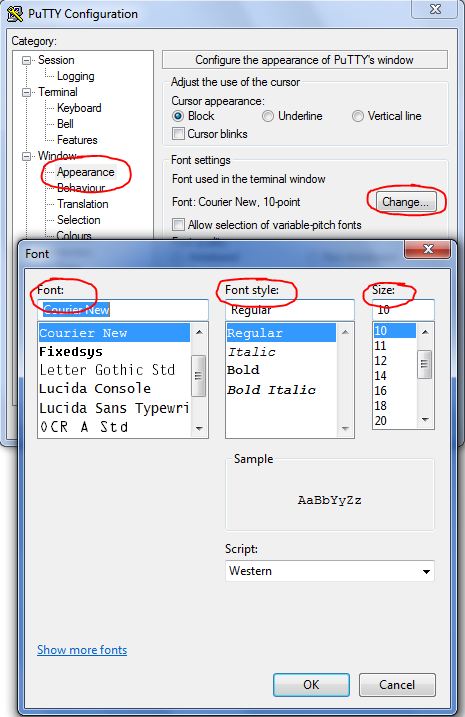Viewport: 465px width, 717px height.
Task: Select size 14 in size list
Action: click(380, 376)
